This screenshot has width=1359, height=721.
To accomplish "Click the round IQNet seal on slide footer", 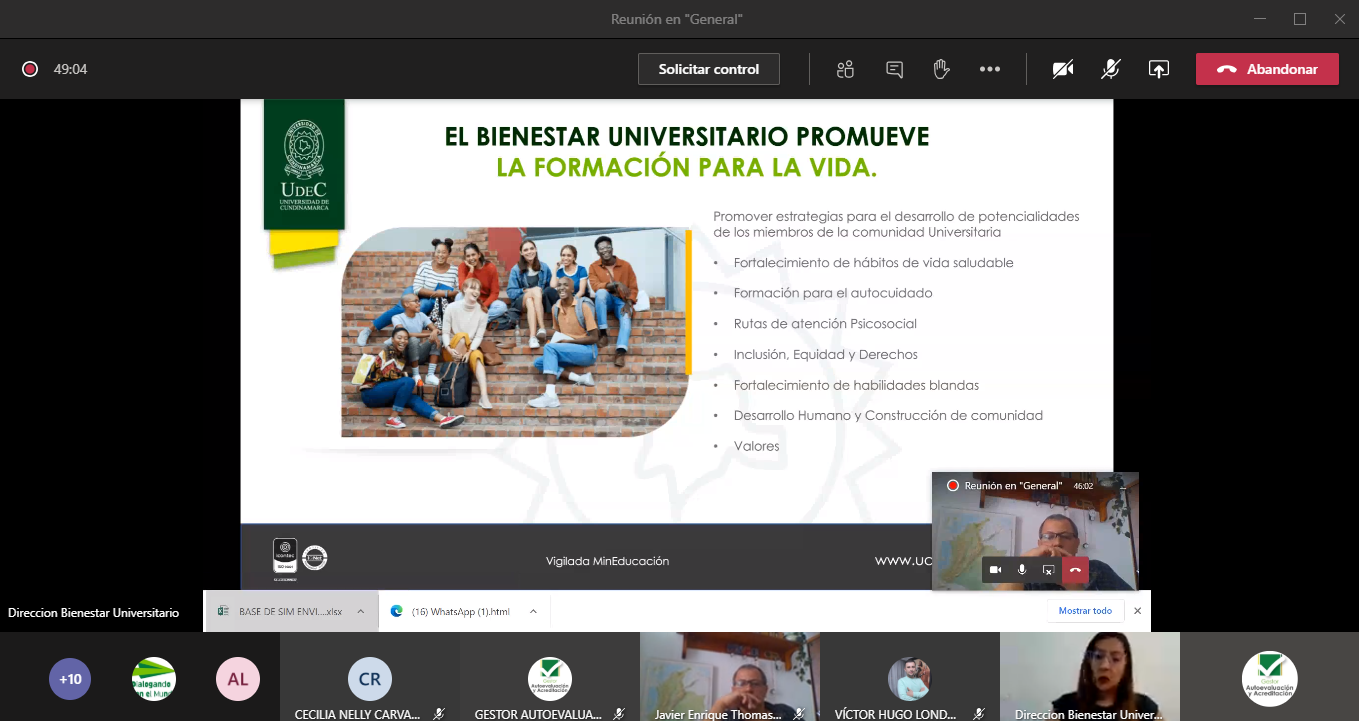I will click(315, 557).
